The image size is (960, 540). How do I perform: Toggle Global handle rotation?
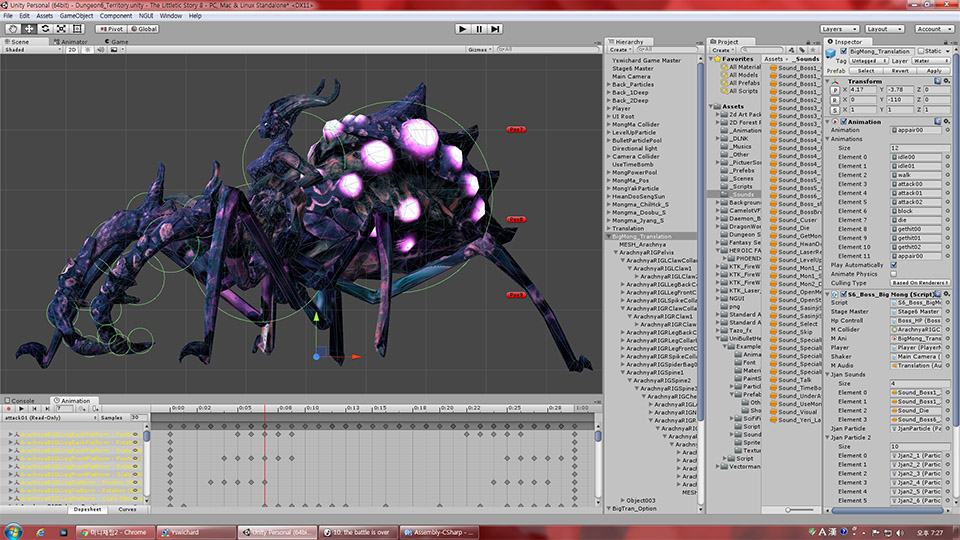tap(144, 29)
